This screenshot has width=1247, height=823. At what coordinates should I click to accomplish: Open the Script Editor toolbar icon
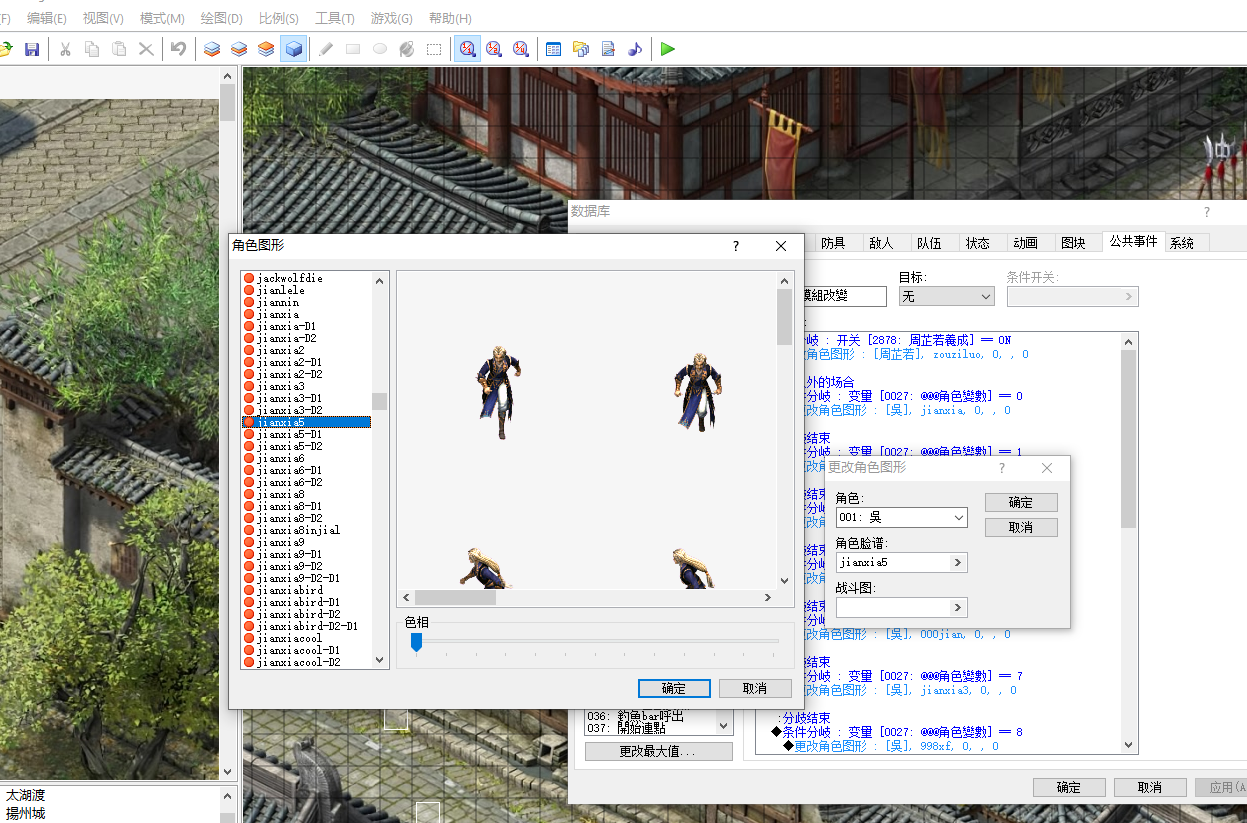(608, 49)
